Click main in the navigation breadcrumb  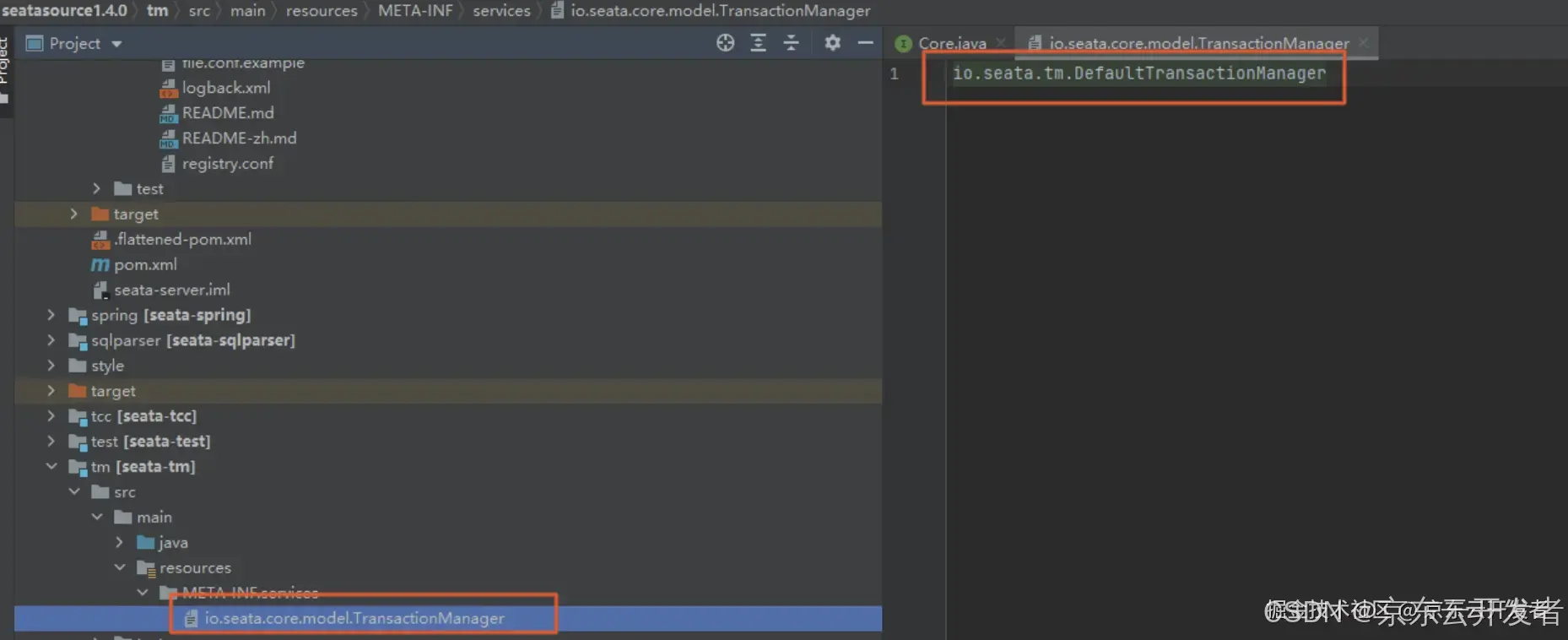247,10
